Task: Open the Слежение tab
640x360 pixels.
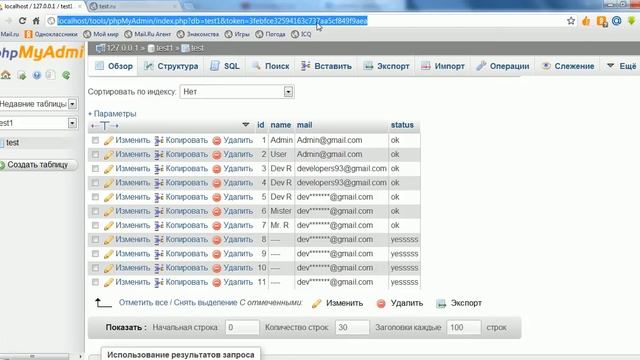Action: [x=568, y=66]
